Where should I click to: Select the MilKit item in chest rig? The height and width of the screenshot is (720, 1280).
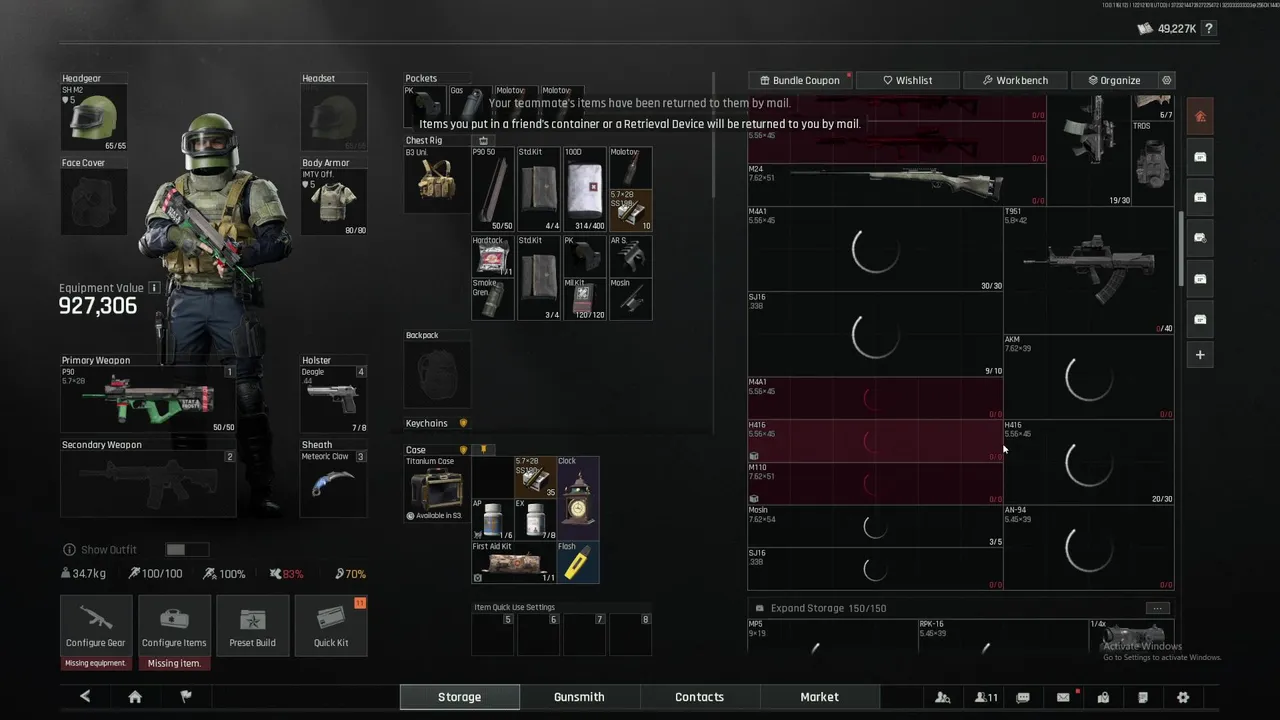[x=585, y=299]
